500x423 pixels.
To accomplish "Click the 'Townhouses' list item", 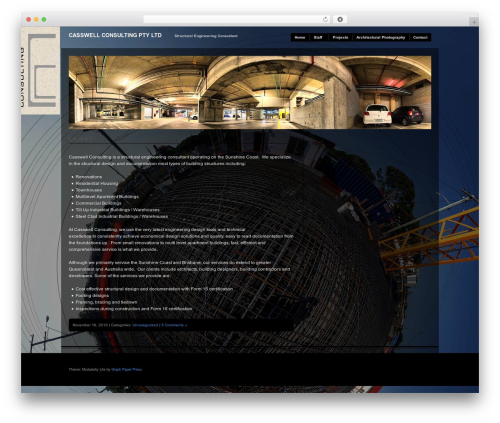I will (89, 190).
